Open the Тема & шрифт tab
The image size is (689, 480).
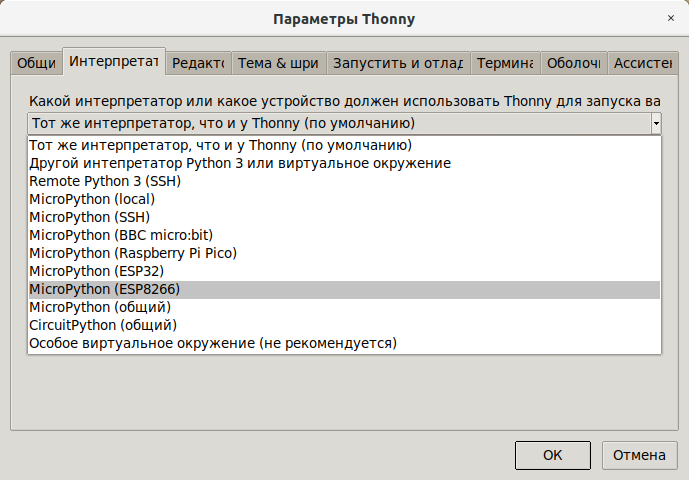click(279, 63)
